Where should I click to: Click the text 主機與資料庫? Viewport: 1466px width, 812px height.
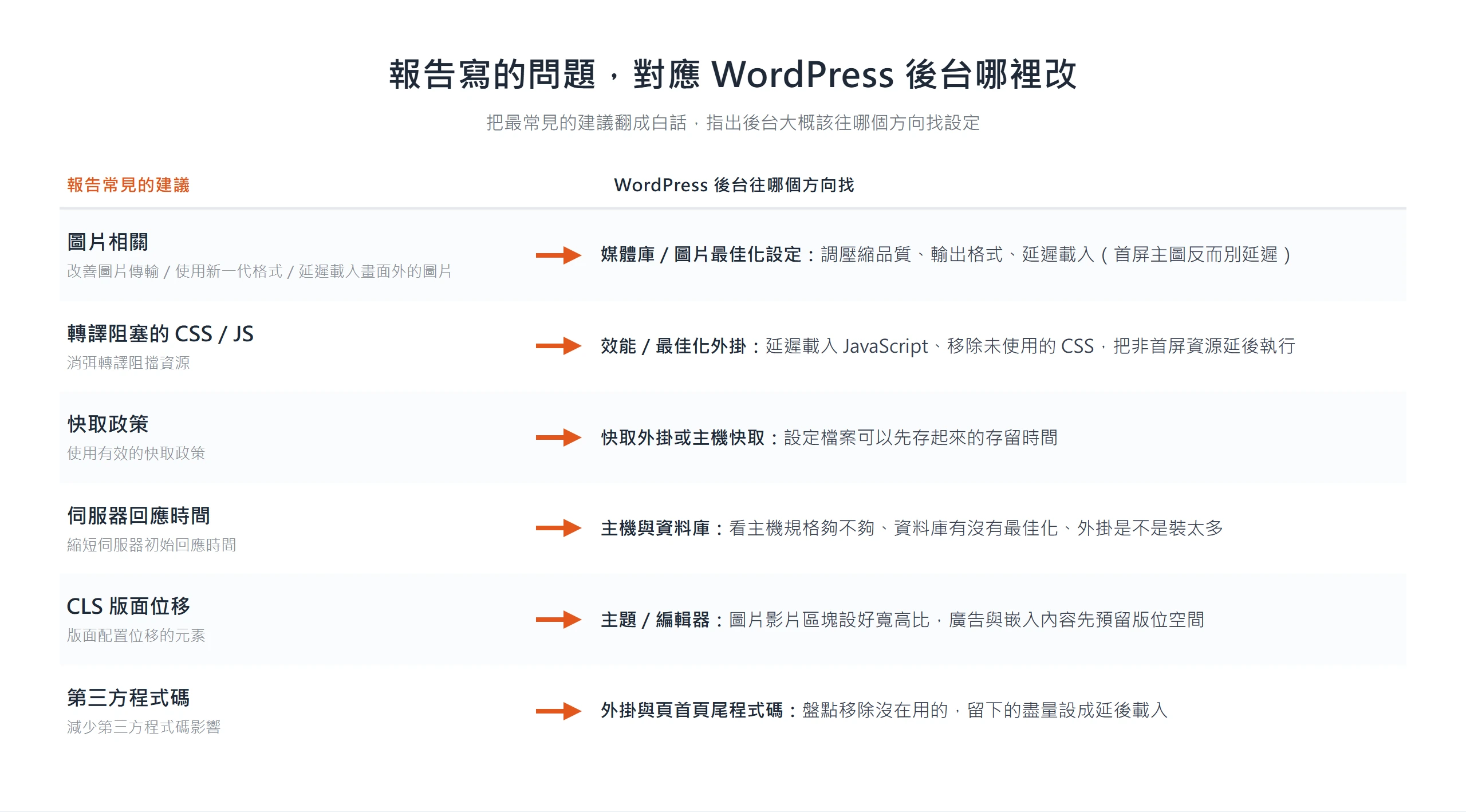click(655, 528)
